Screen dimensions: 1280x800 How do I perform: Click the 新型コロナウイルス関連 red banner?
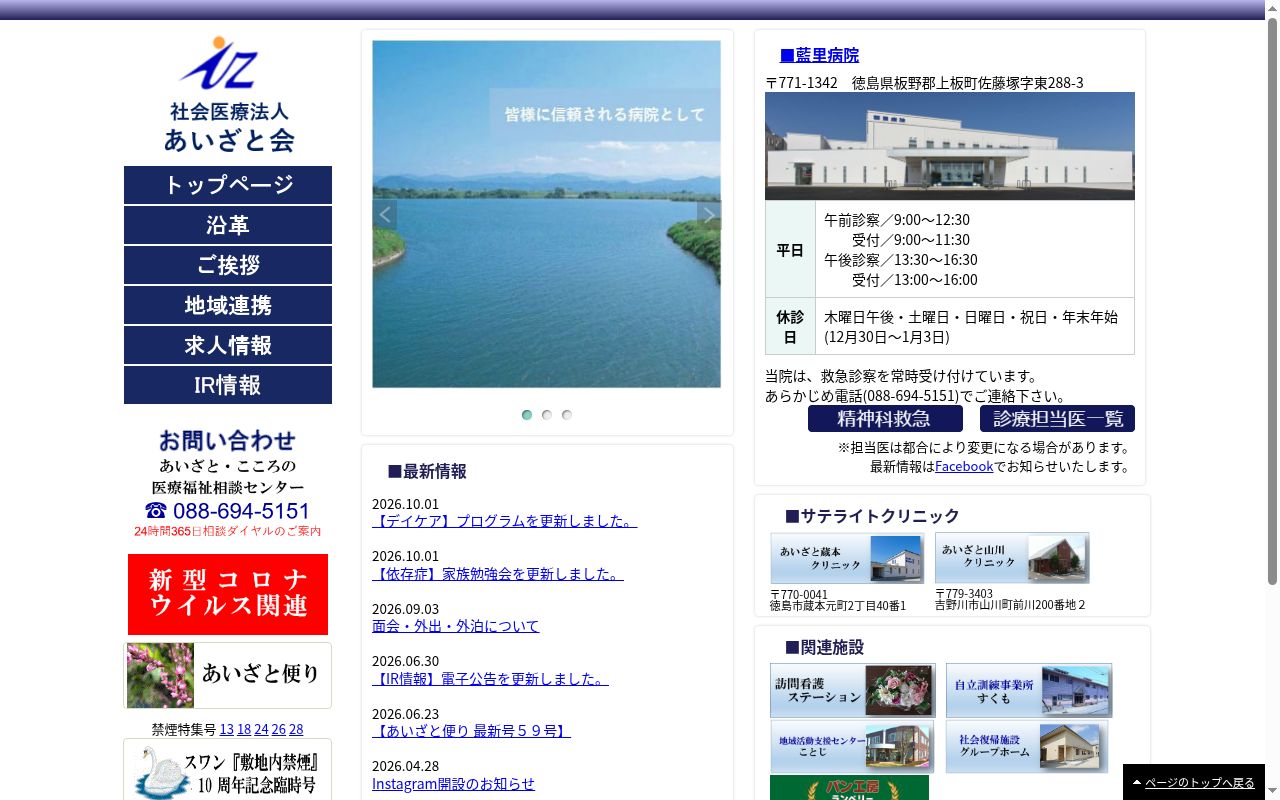(228, 594)
